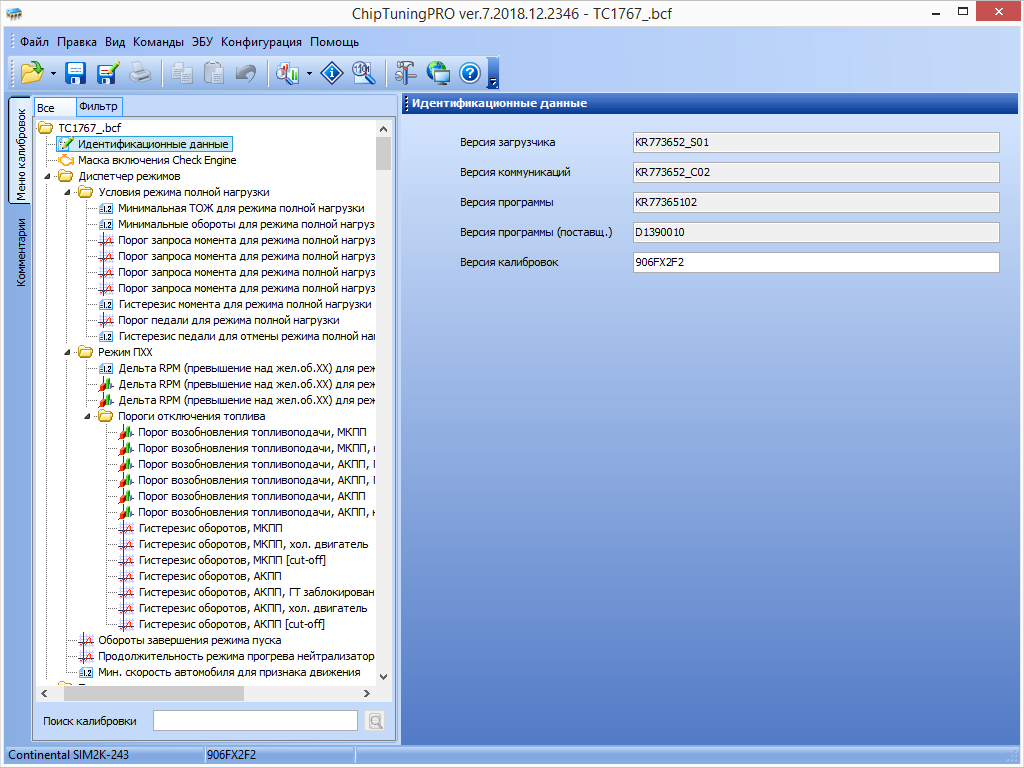Viewport: 1024px width, 768px height.
Task: Select the Комментарии vertical side tab
Action: click(x=20, y=253)
